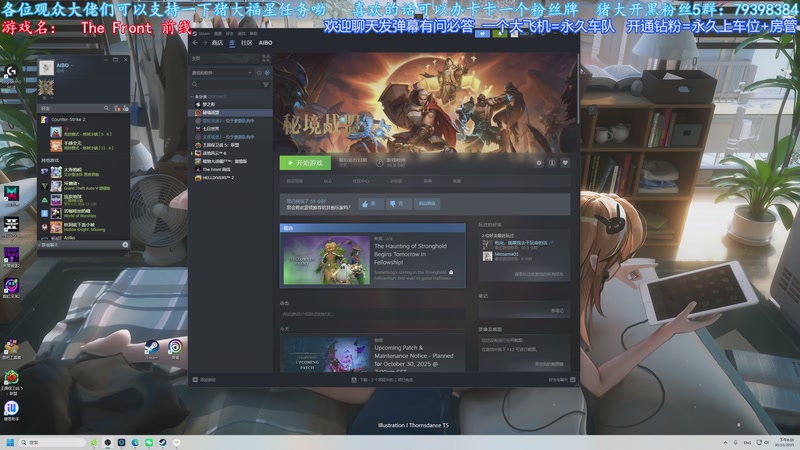
Task: Open friend playing Grand Theft Auto V
Action: coord(82,186)
